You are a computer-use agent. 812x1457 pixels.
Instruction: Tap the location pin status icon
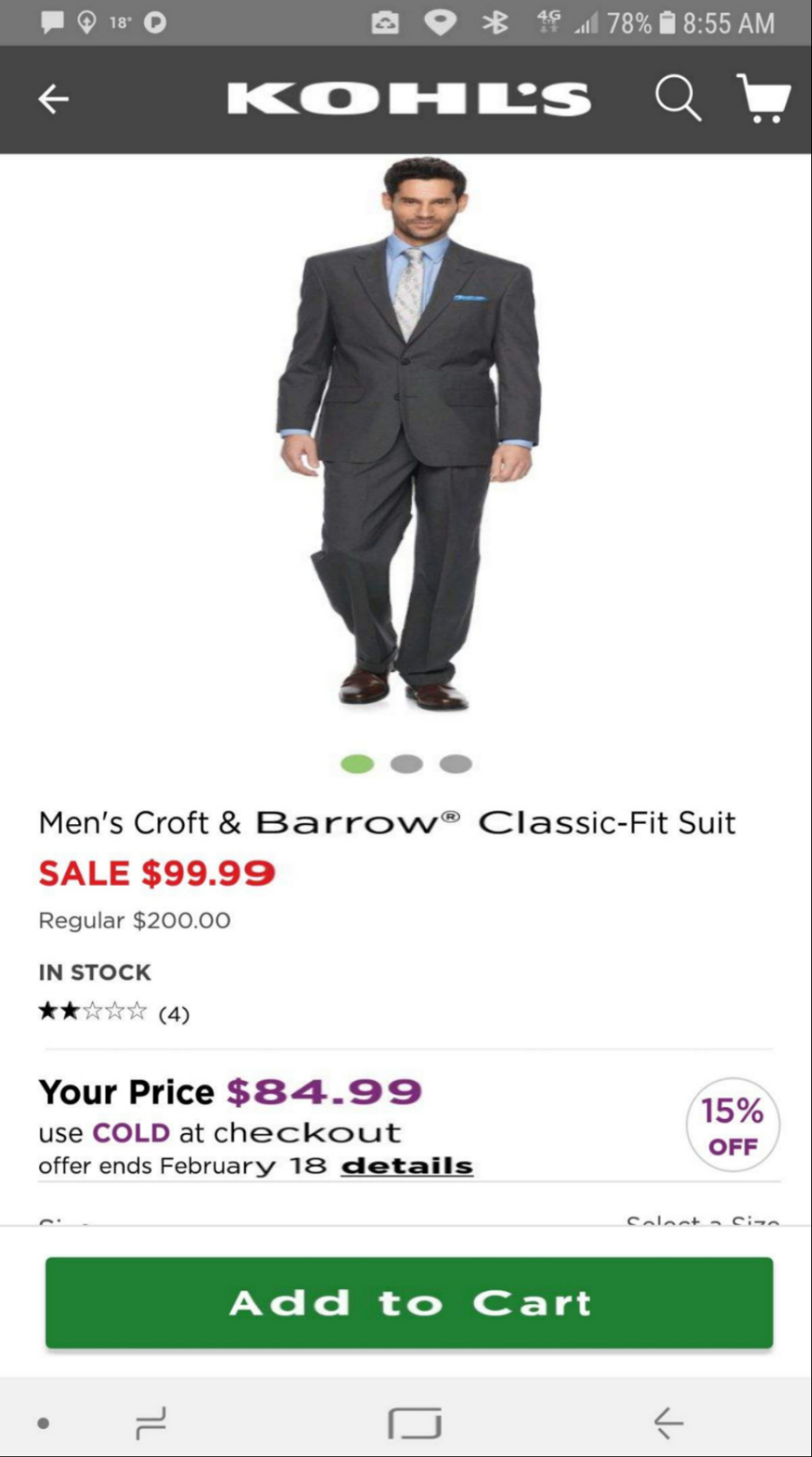tap(86, 22)
